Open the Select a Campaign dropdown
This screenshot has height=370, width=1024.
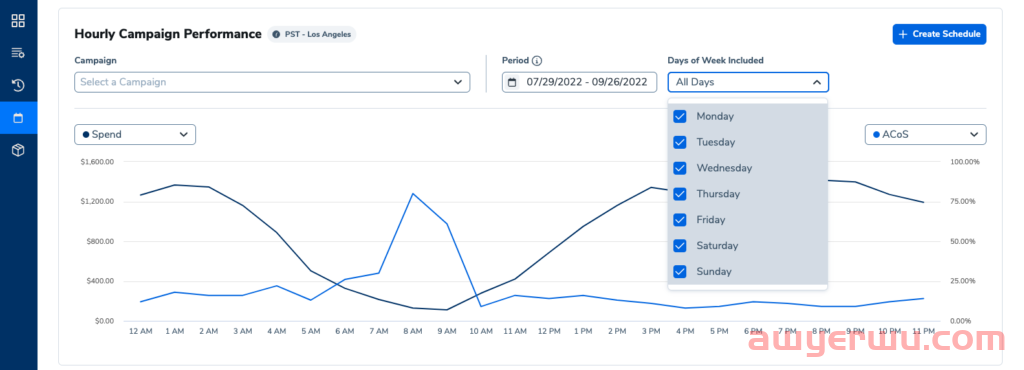[x=272, y=82]
